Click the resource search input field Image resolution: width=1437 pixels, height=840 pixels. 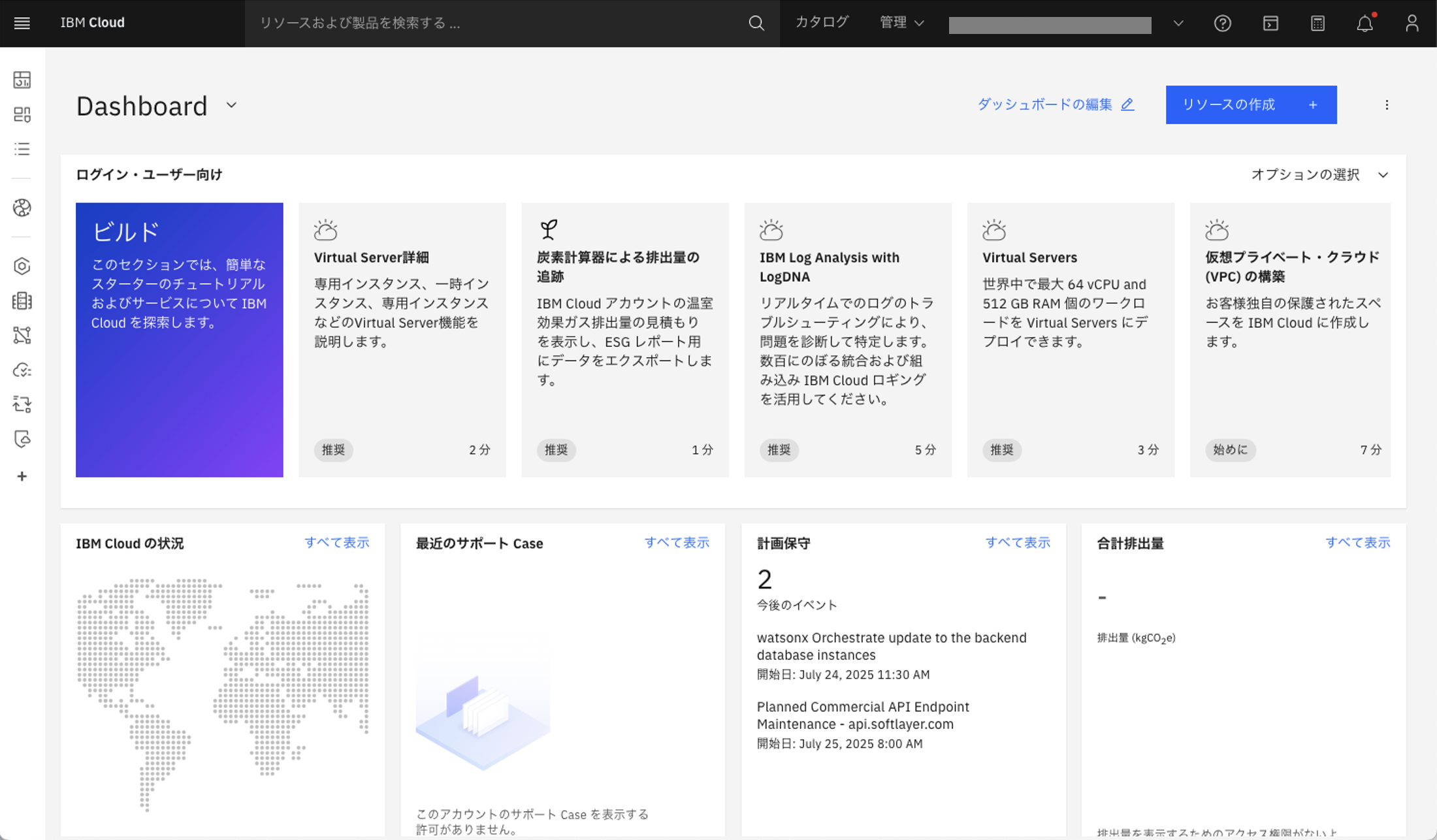457,23
